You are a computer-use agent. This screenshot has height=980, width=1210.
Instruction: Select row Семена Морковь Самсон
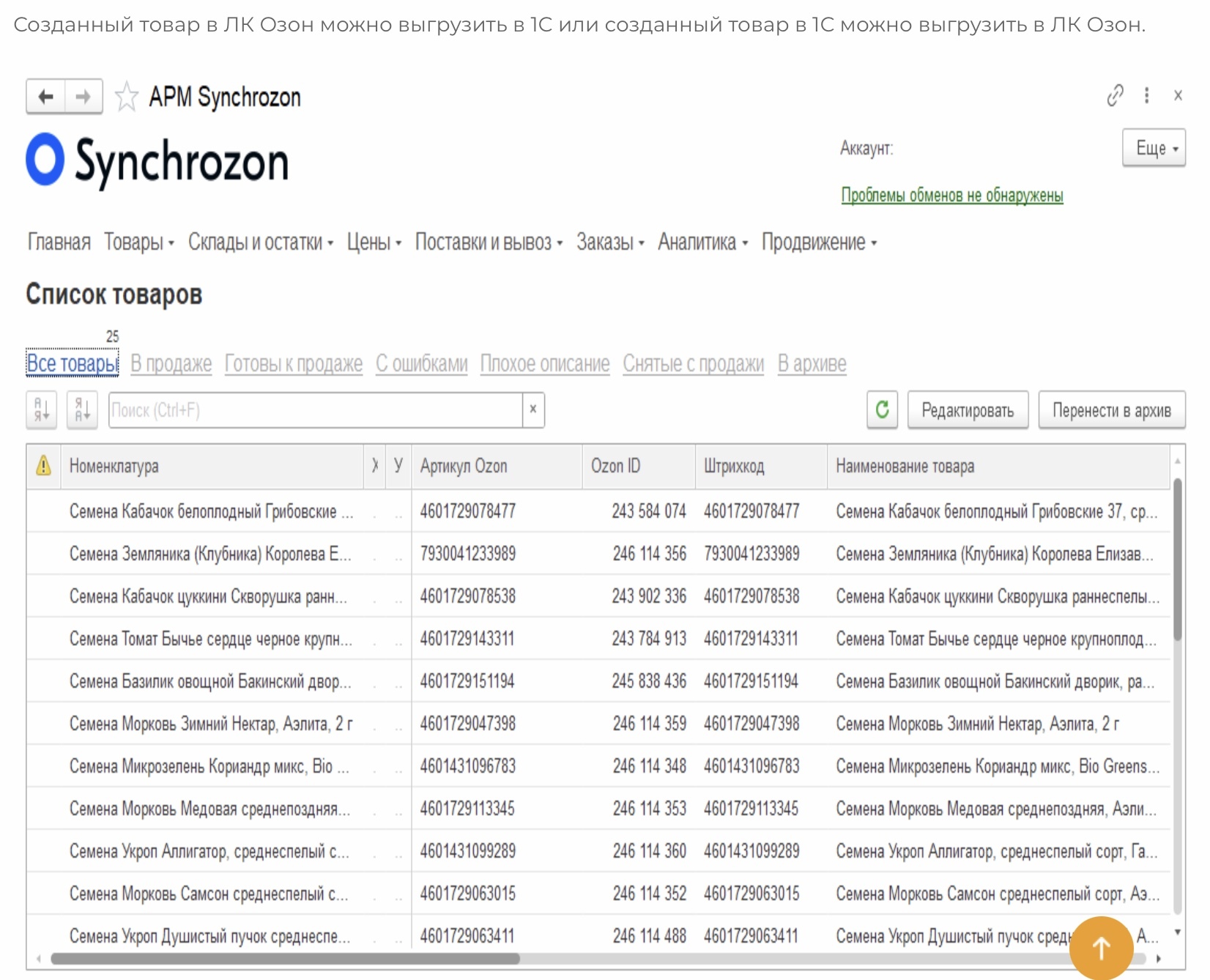[x=598, y=894]
